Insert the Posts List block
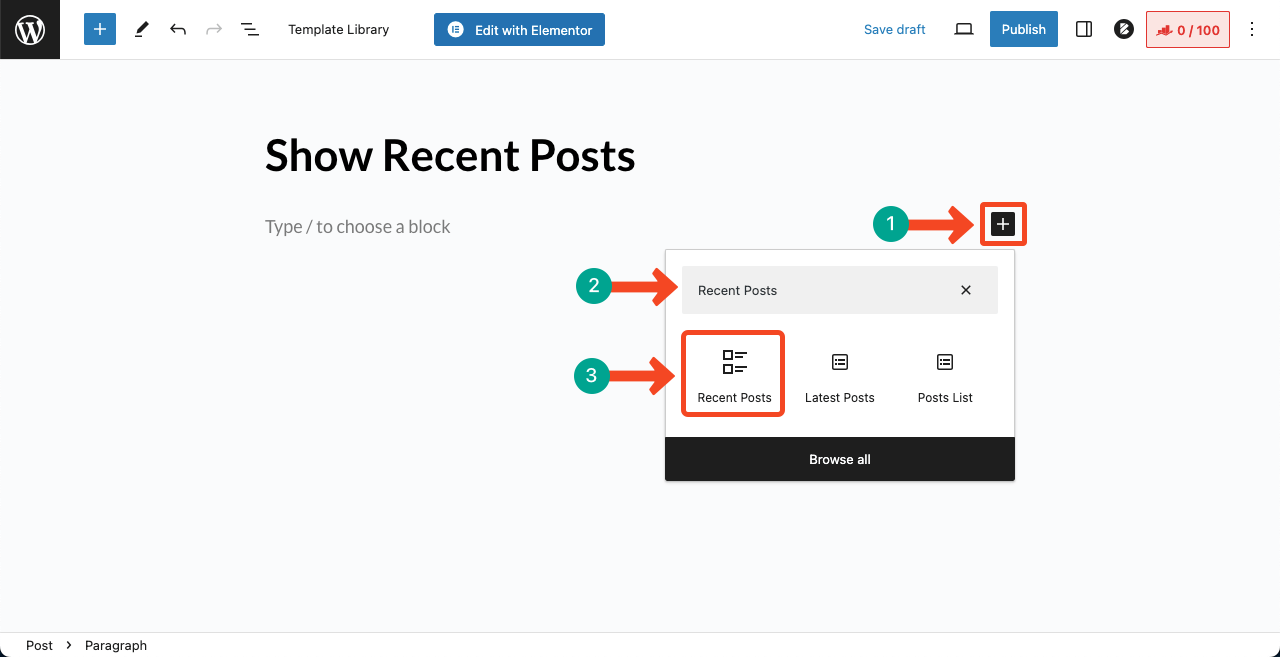Screen dimensions: 1280x657 [x=945, y=375]
